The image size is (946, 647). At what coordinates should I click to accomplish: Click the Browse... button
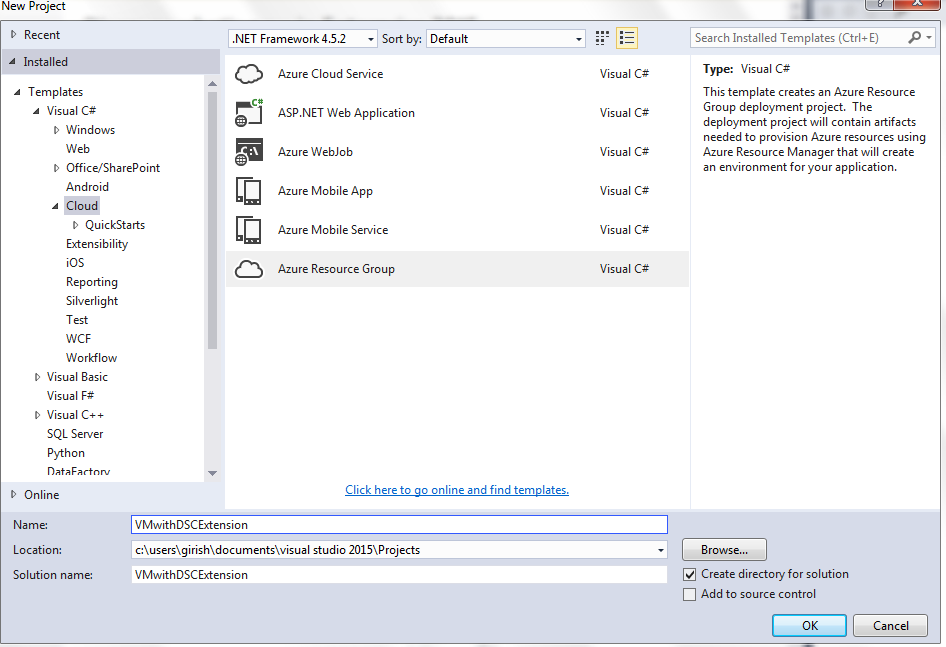[x=724, y=550]
